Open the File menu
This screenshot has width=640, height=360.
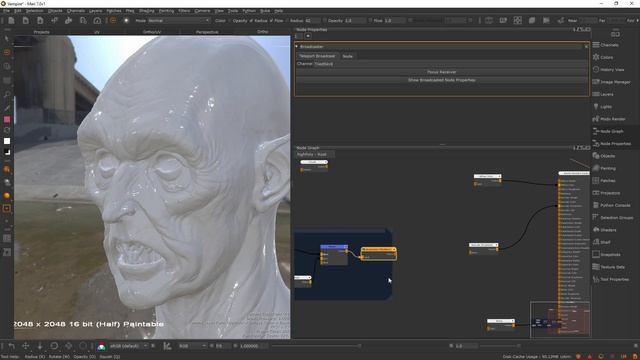(x=7, y=11)
